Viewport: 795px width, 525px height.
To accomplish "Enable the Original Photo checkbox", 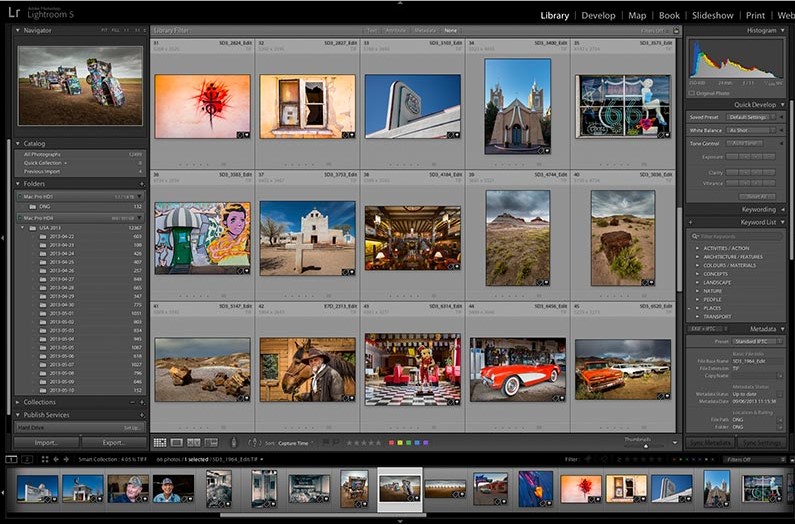I will click(x=692, y=93).
